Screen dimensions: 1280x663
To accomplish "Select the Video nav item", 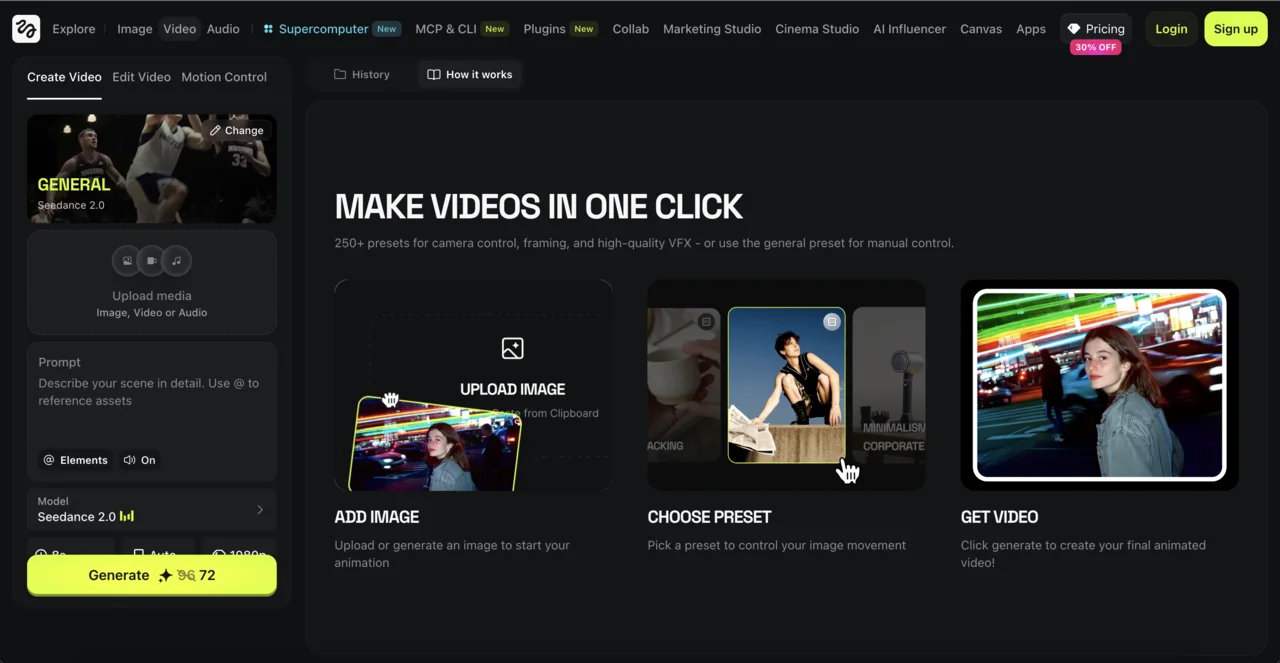I will (x=180, y=29).
